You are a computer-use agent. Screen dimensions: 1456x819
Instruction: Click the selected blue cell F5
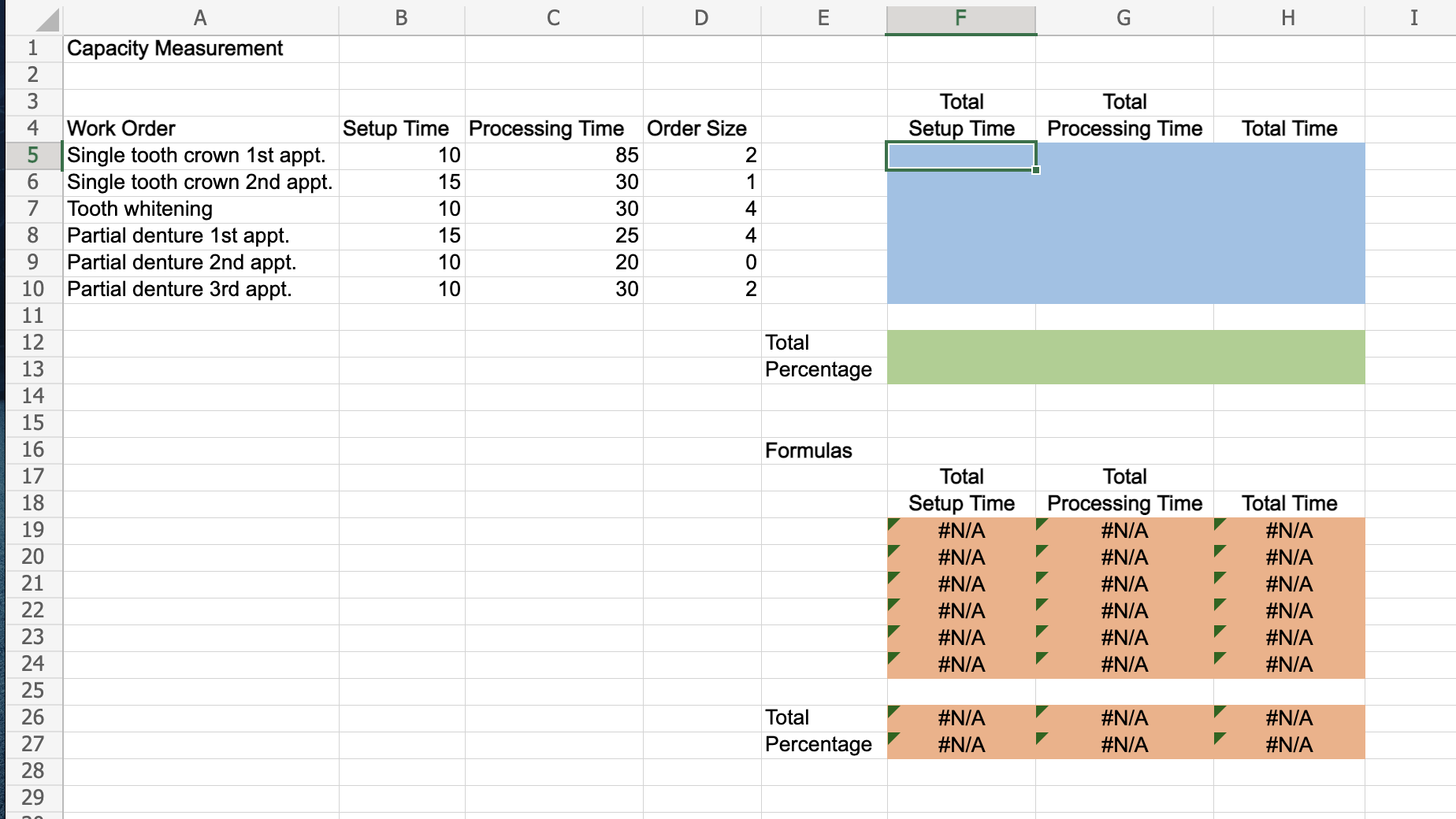pyautogui.click(x=960, y=156)
